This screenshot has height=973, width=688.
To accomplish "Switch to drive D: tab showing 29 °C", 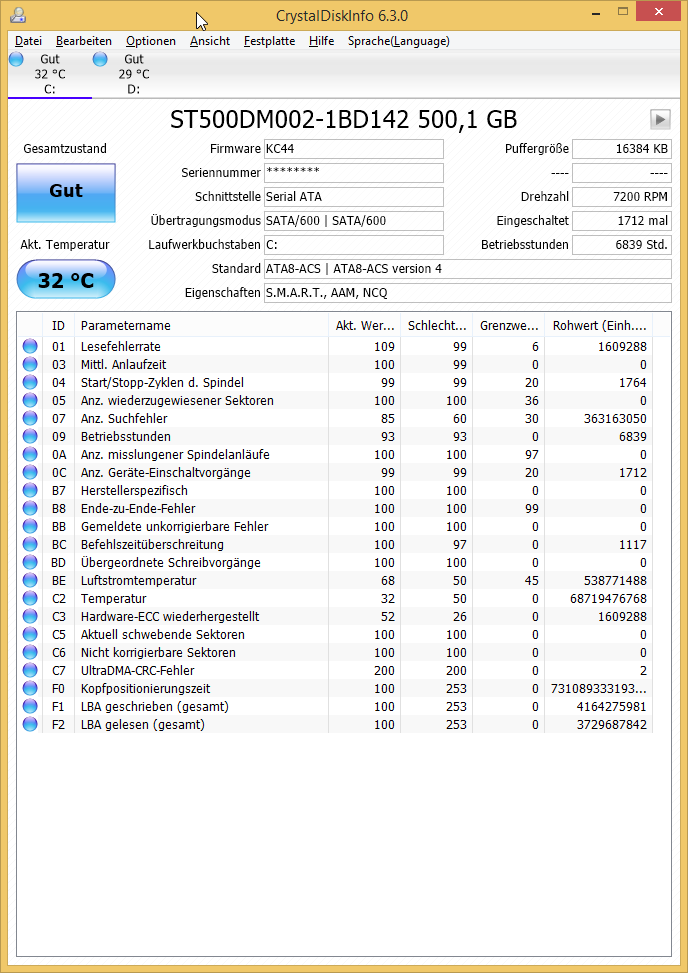I will 133,74.
